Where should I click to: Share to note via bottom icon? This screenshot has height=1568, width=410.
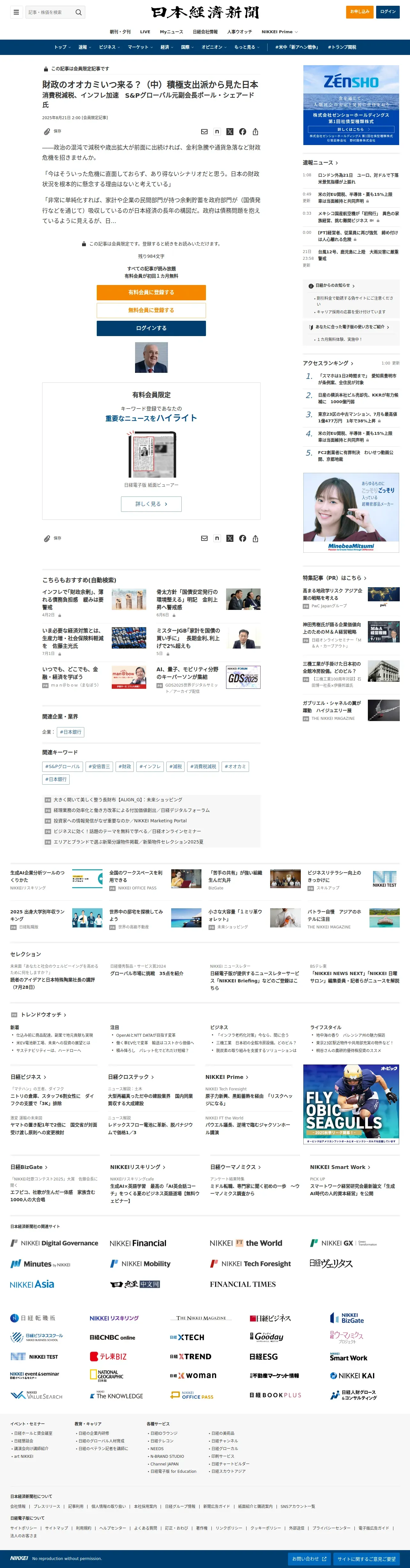click(217, 538)
